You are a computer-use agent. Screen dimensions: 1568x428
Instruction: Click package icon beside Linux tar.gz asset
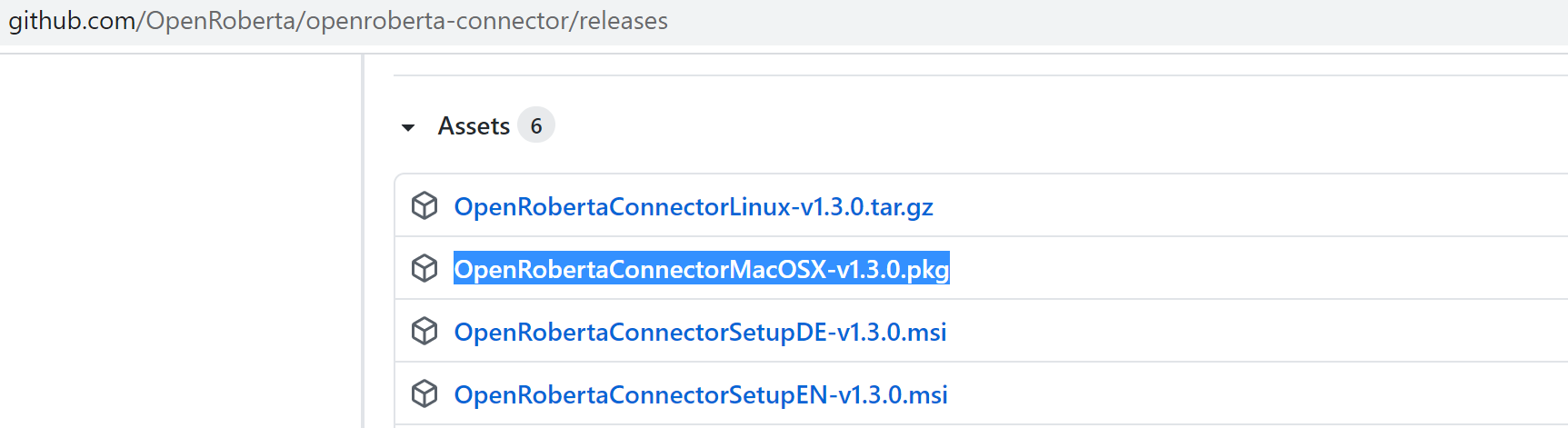[424, 206]
